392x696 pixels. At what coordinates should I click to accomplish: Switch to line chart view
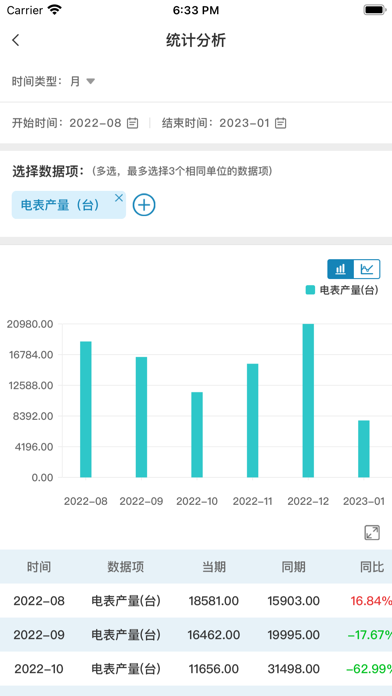click(x=367, y=269)
